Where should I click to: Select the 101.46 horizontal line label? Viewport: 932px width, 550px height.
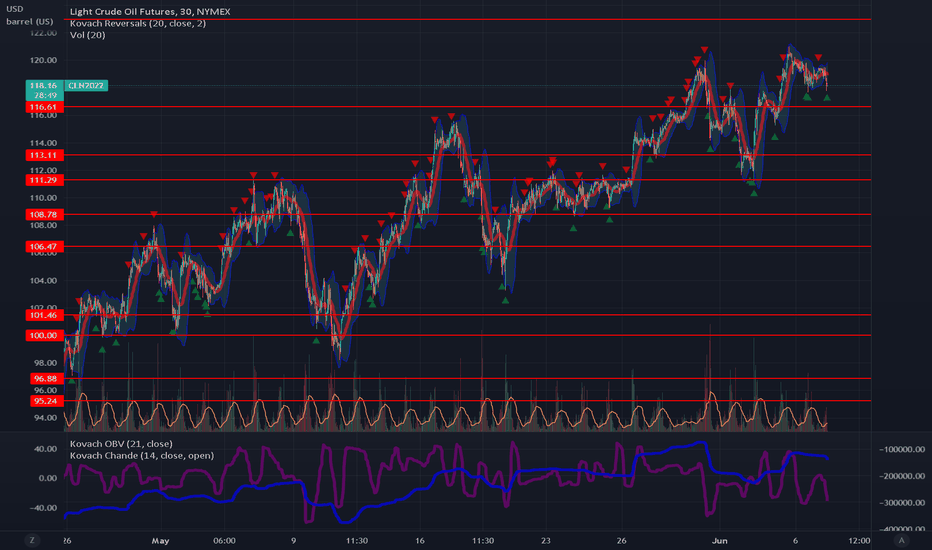pos(45,315)
